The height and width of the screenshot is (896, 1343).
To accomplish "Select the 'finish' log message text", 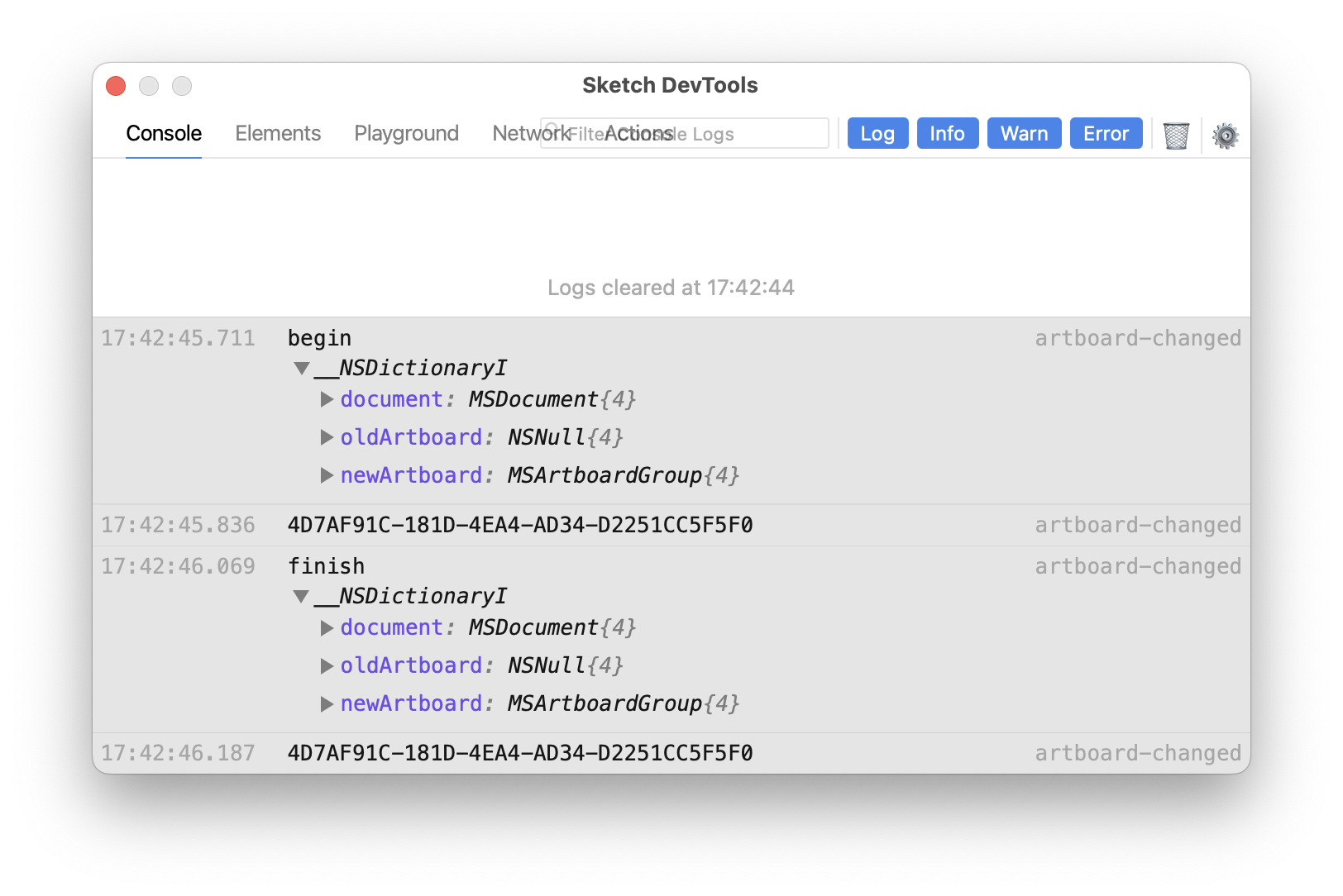I will pos(326,566).
